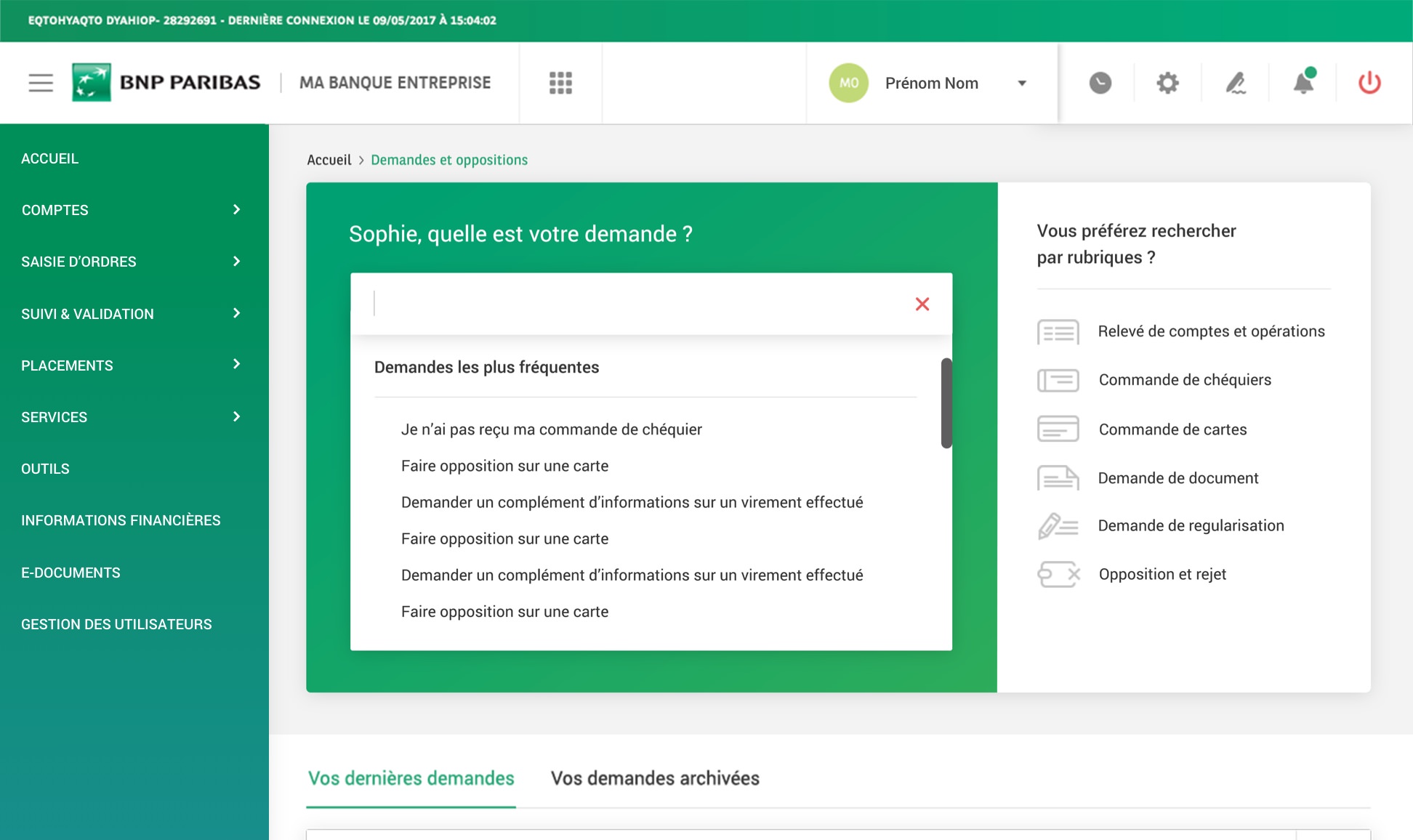Open notifications bell icon
Screen dimensions: 1413x840
(1303, 83)
